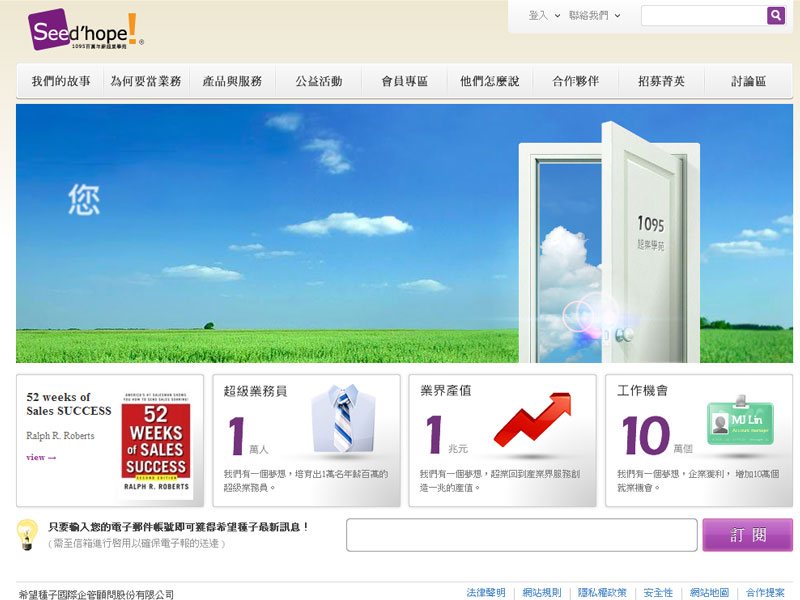The image size is (800, 600).
Task: Click the top search text box
Action: pyautogui.click(x=703, y=16)
